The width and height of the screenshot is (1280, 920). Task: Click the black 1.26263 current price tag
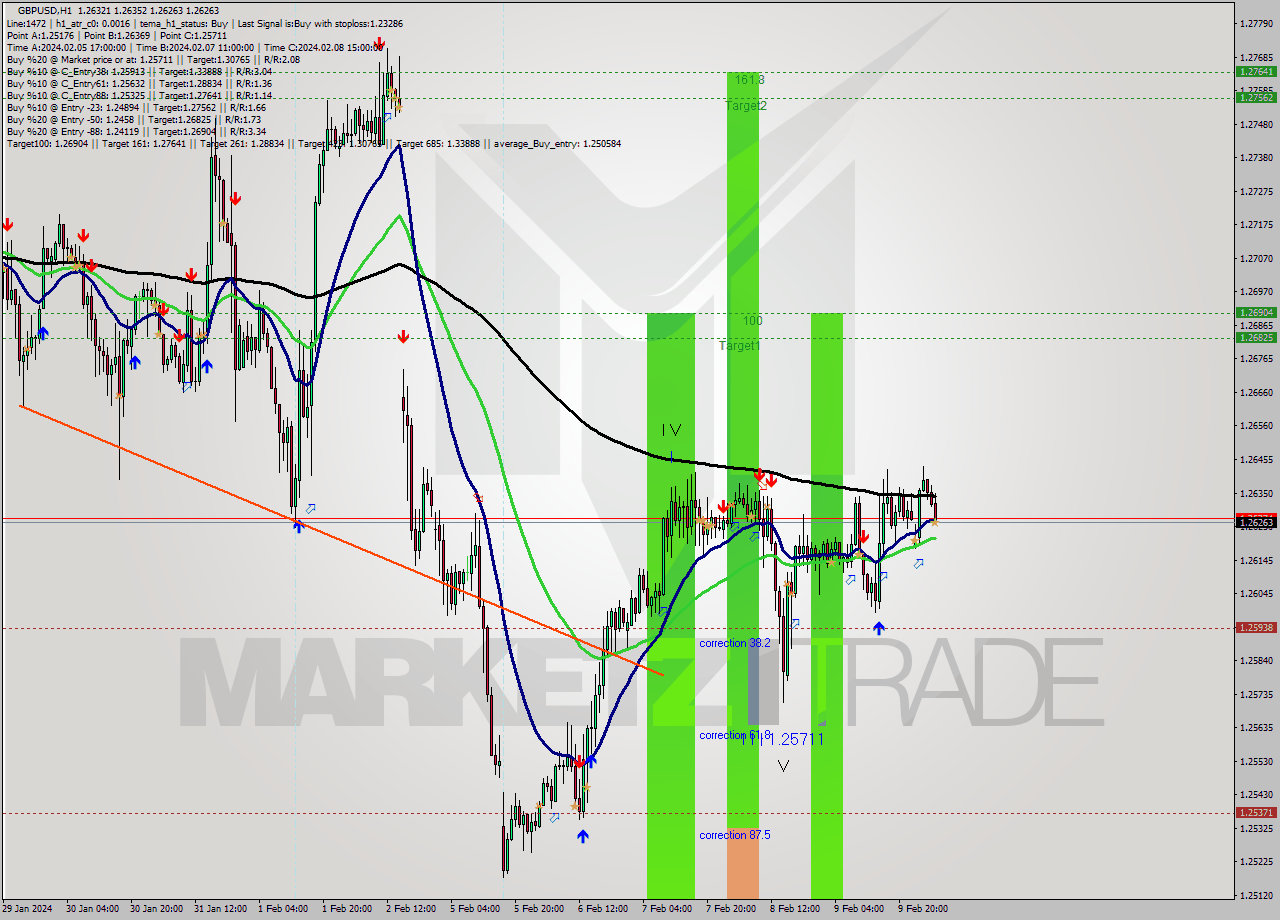1256,522
